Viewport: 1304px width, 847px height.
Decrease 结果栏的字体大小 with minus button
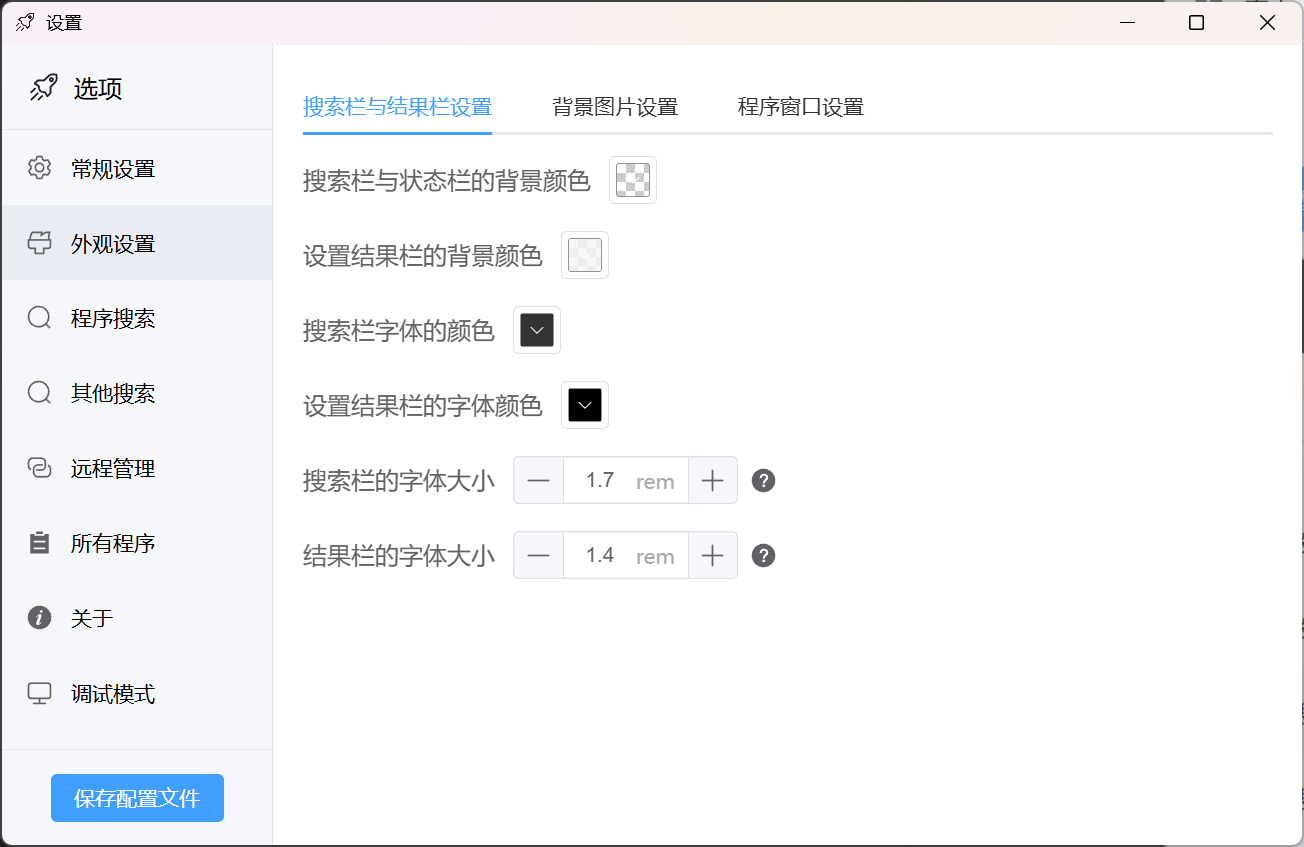tap(538, 556)
